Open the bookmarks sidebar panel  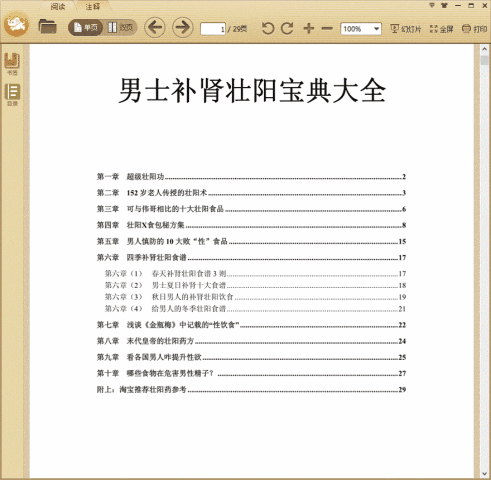tap(12, 63)
